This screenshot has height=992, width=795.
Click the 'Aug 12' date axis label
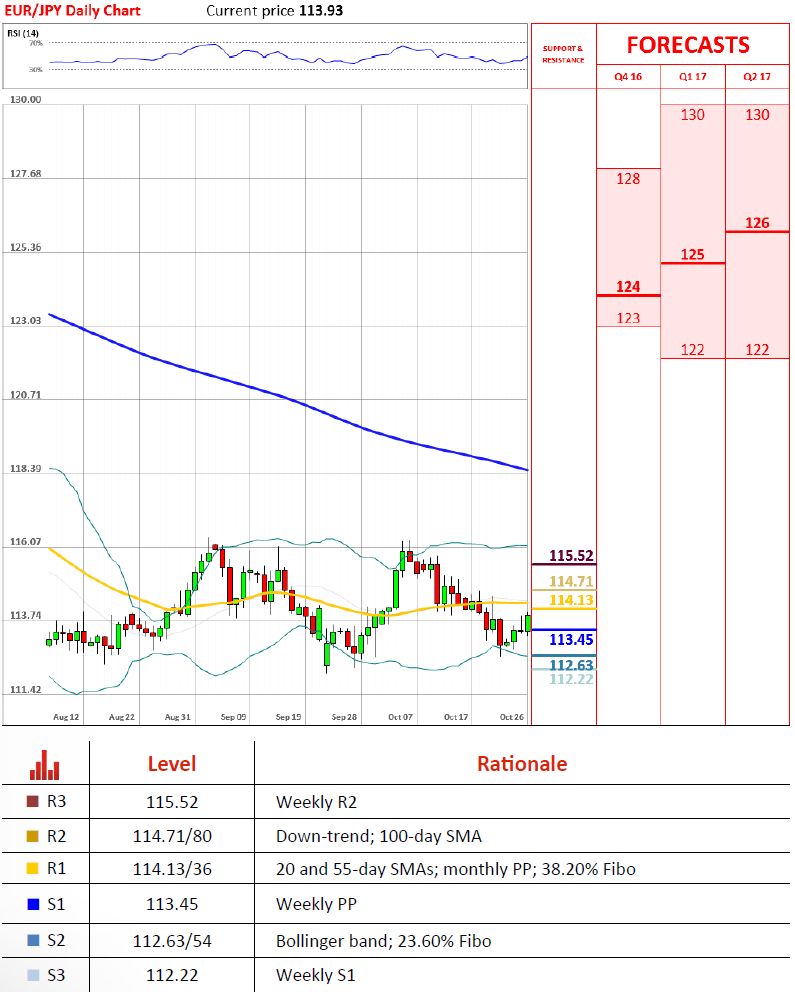pos(66,717)
